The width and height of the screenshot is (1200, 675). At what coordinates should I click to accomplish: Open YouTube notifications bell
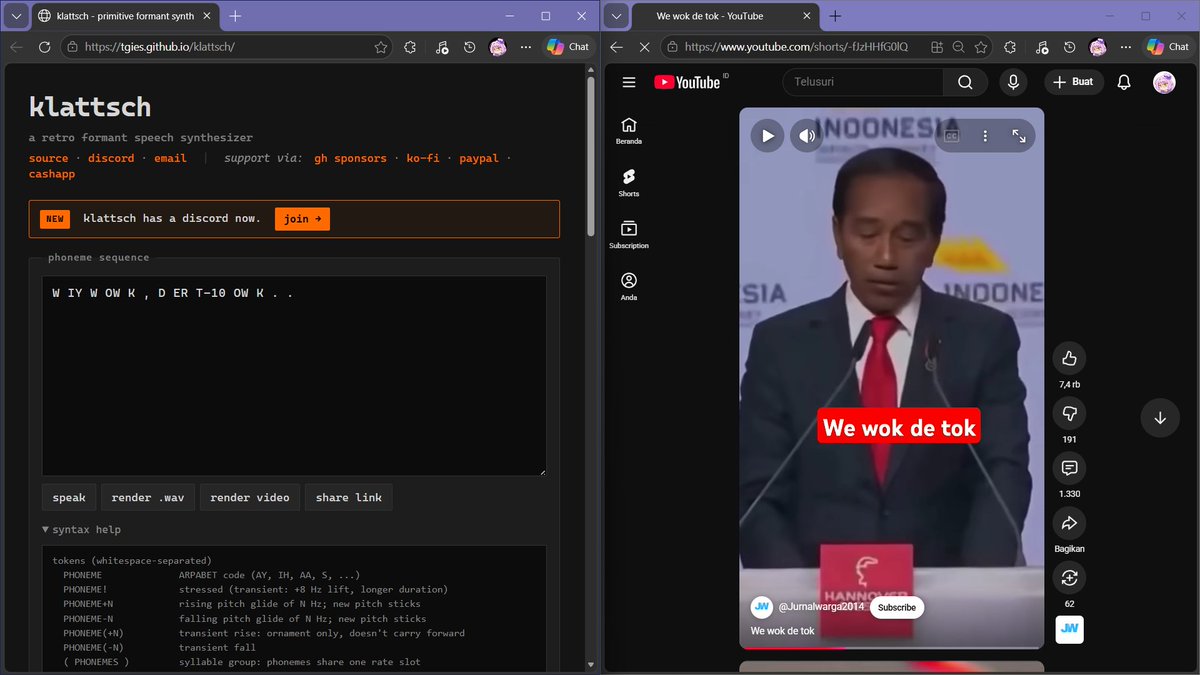[x=1124, y=82]
